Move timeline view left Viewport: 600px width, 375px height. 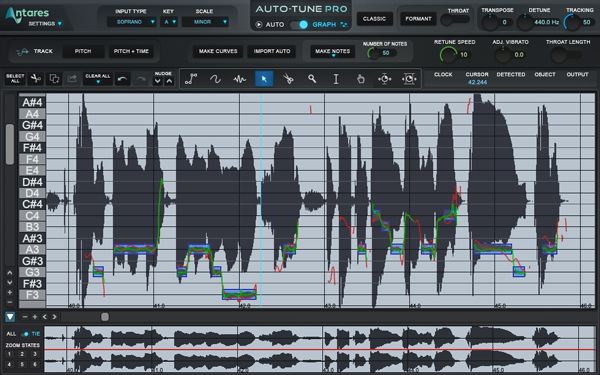(45, 317)
